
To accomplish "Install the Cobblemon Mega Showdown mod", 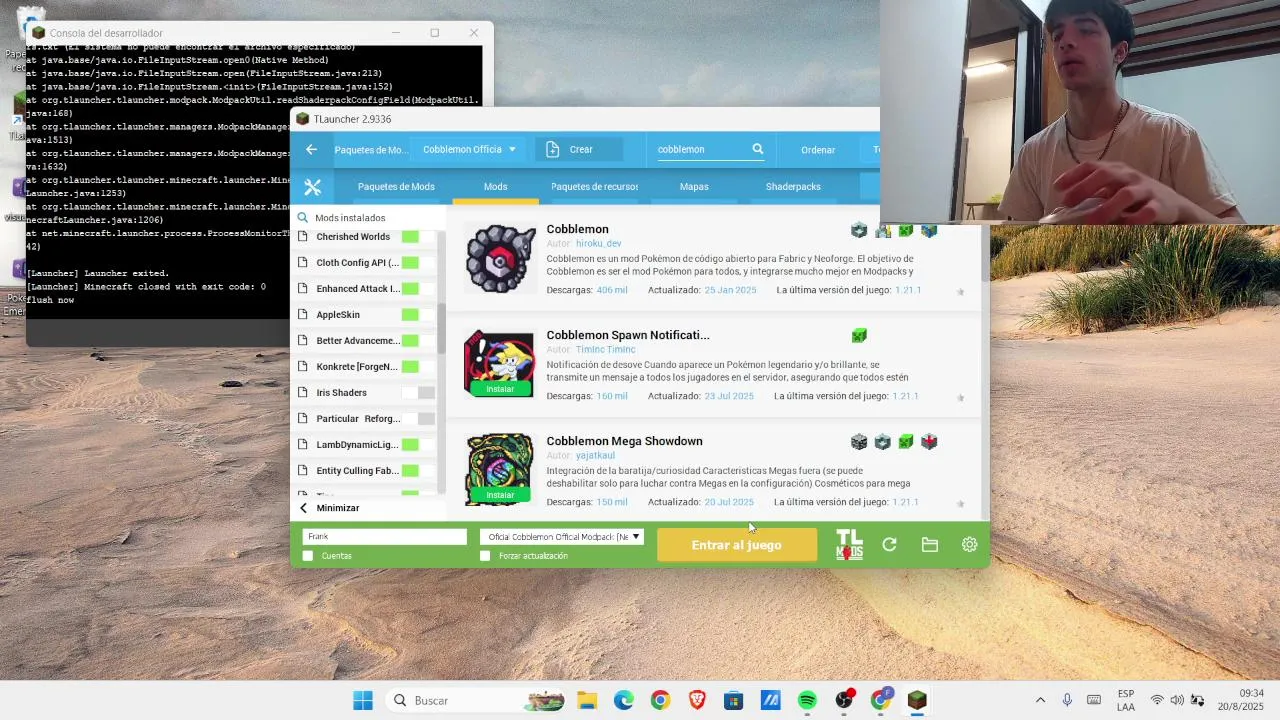I will pyautogui.click(x=500, y=495).
